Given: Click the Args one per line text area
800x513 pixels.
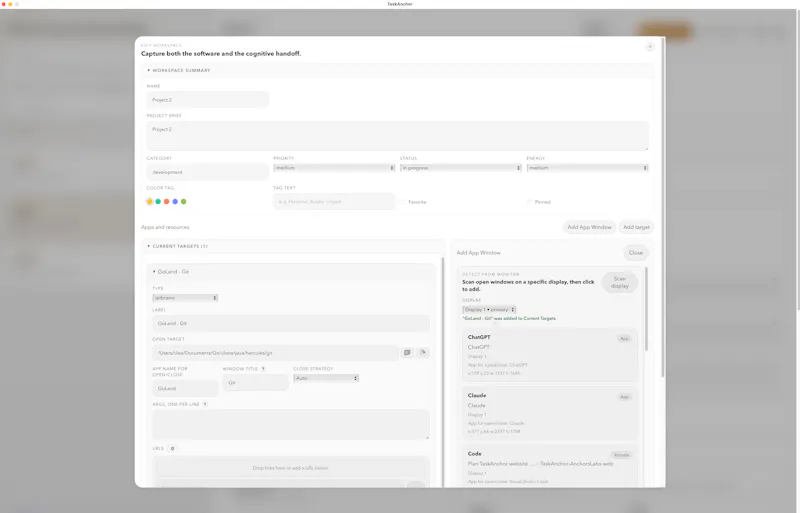Looking at the screenshot, I should pyautogui.click(x=291, y=424).
